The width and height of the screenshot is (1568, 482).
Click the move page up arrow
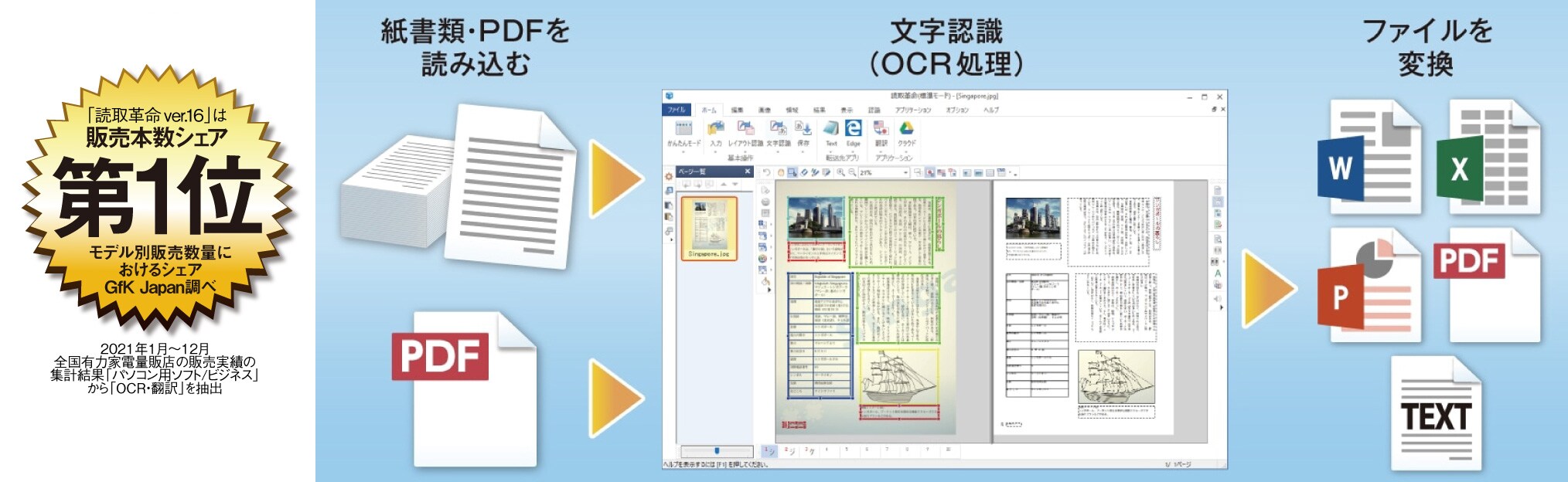pyautogui.click(x=724, y=184)
